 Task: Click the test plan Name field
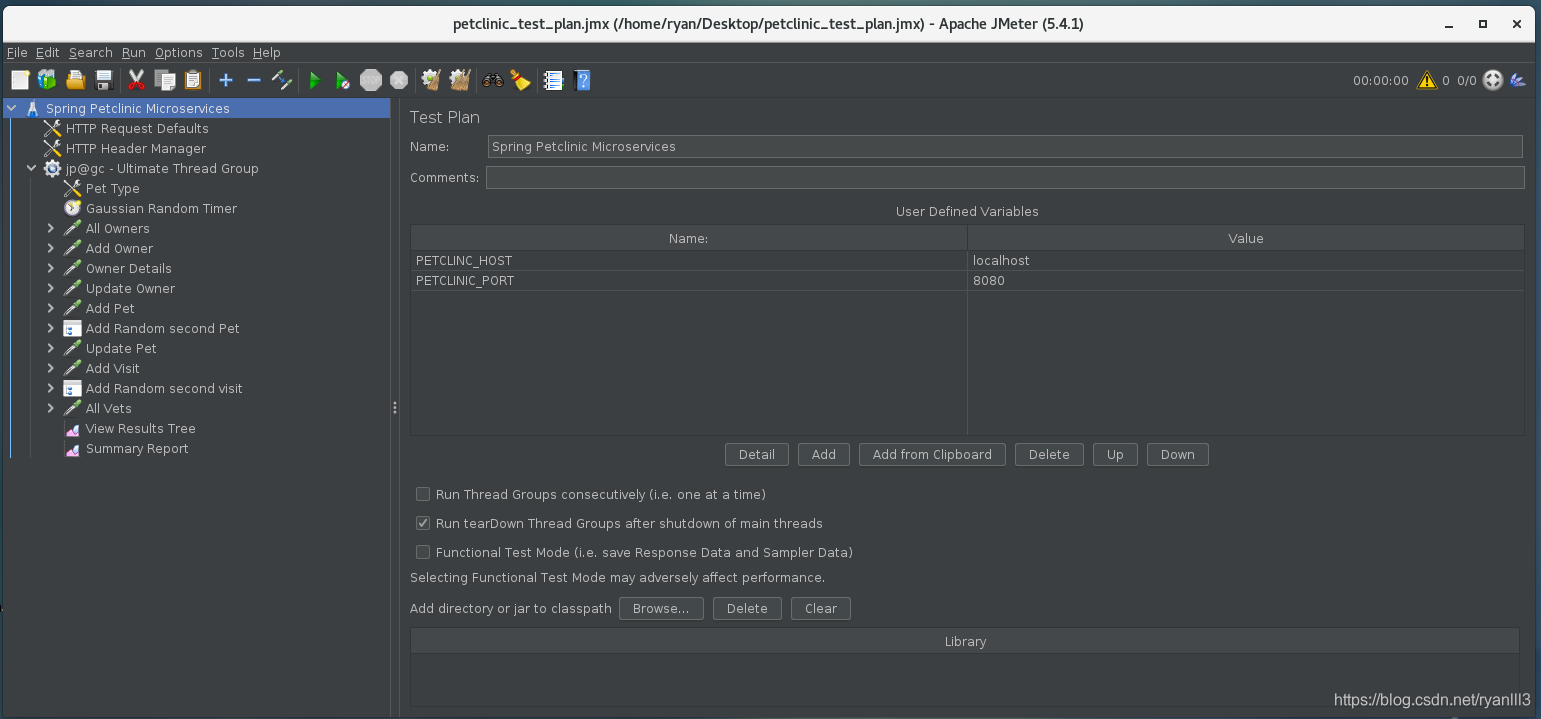(x=1005, y=146)
